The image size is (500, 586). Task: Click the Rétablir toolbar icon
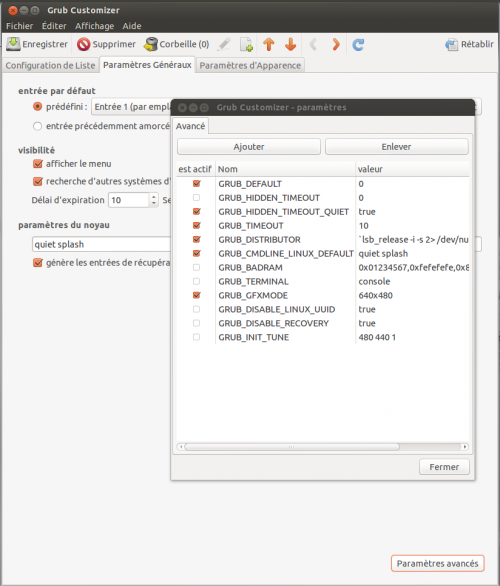click(x=452, y=44)
